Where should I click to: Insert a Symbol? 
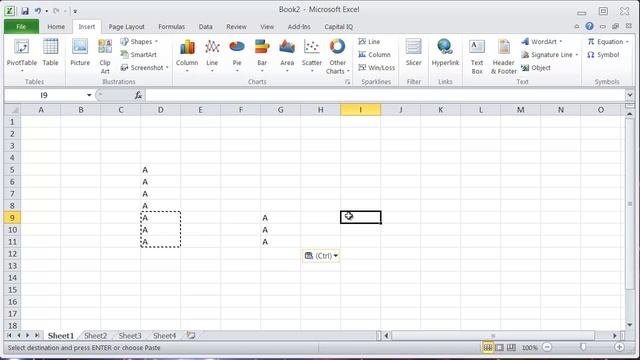click(603, 55)
